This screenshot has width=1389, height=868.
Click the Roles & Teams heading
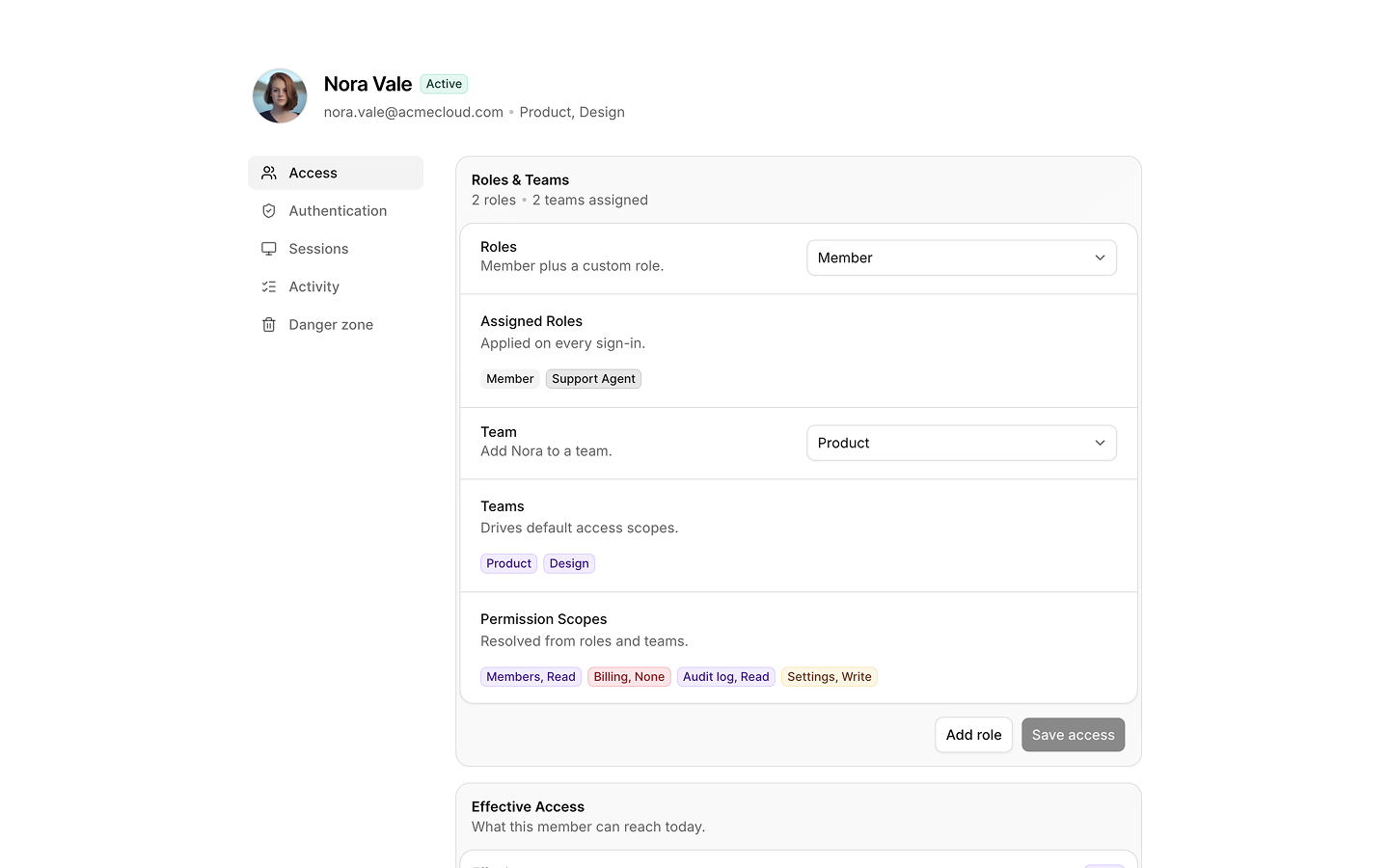click(x=520, y=180)
